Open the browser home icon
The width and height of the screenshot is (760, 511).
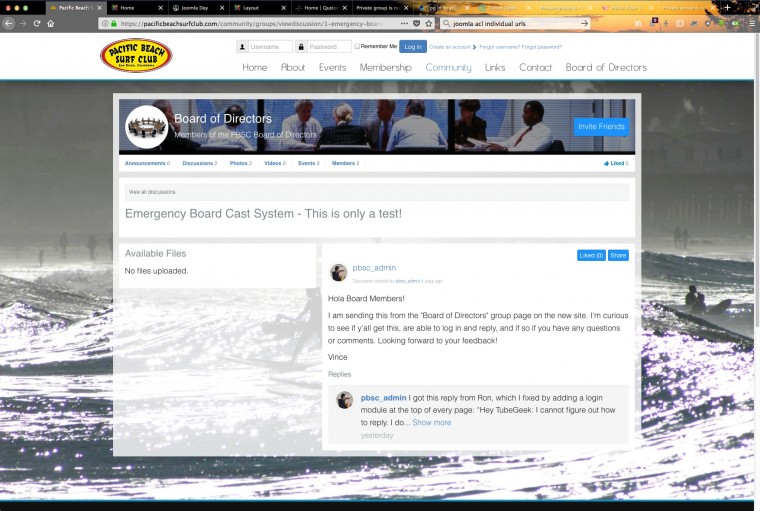[50, 23]
